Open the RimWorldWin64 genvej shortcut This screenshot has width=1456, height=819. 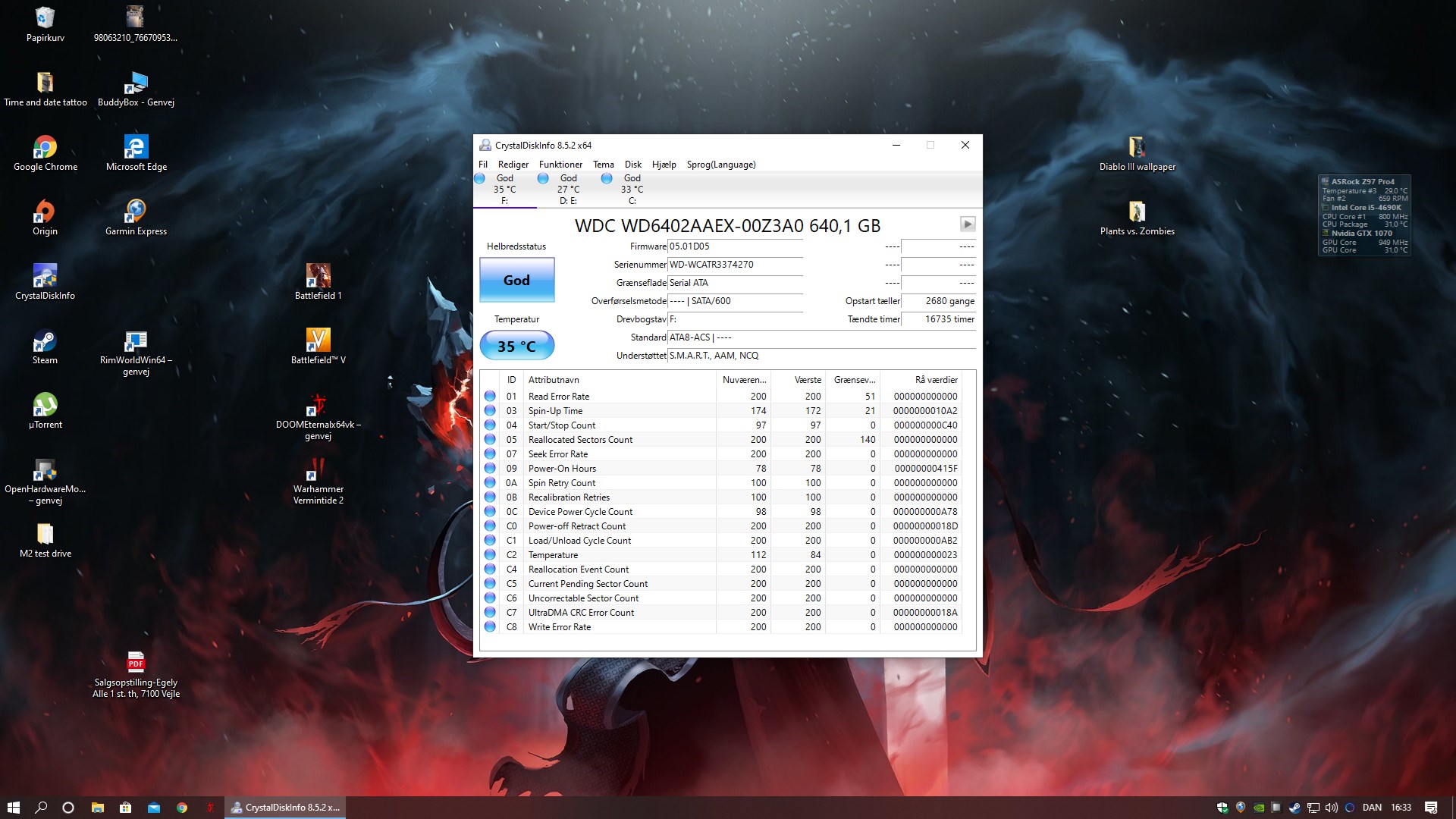[x=136, y=353]
